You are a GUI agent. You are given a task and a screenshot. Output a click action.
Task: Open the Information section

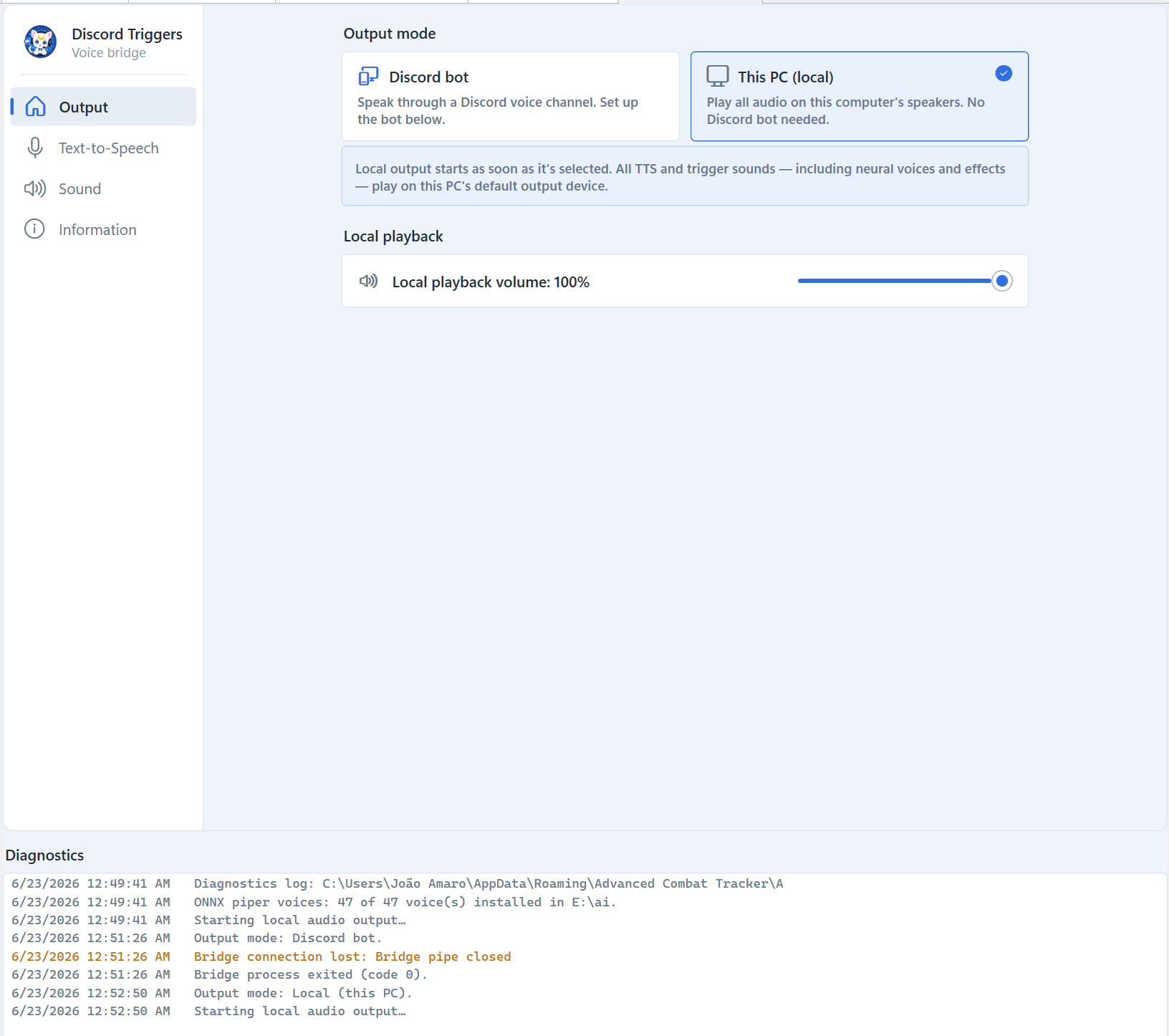coord(103,229)
